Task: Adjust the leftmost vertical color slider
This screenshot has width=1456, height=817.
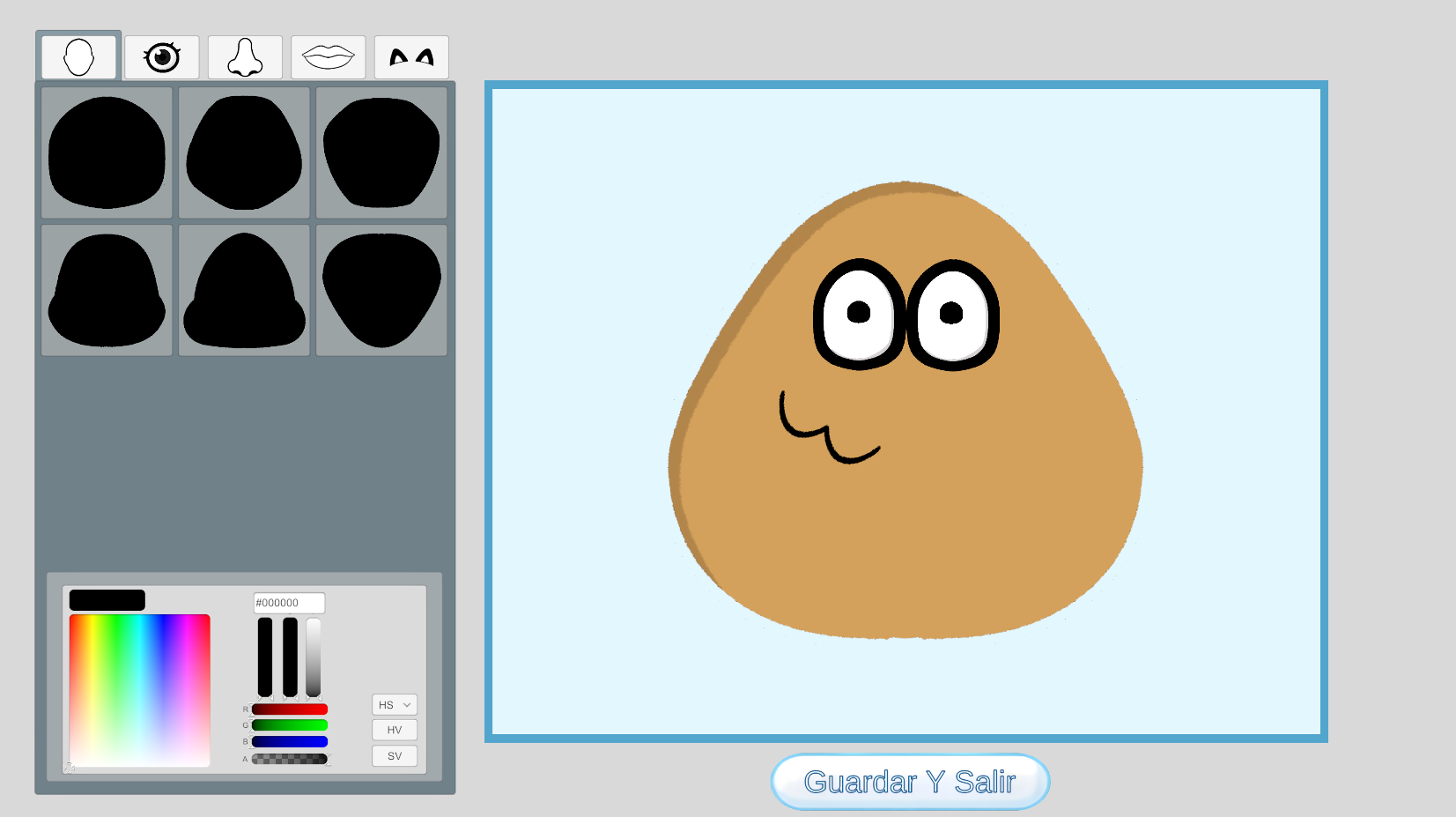Action: [x=265, y=657]
